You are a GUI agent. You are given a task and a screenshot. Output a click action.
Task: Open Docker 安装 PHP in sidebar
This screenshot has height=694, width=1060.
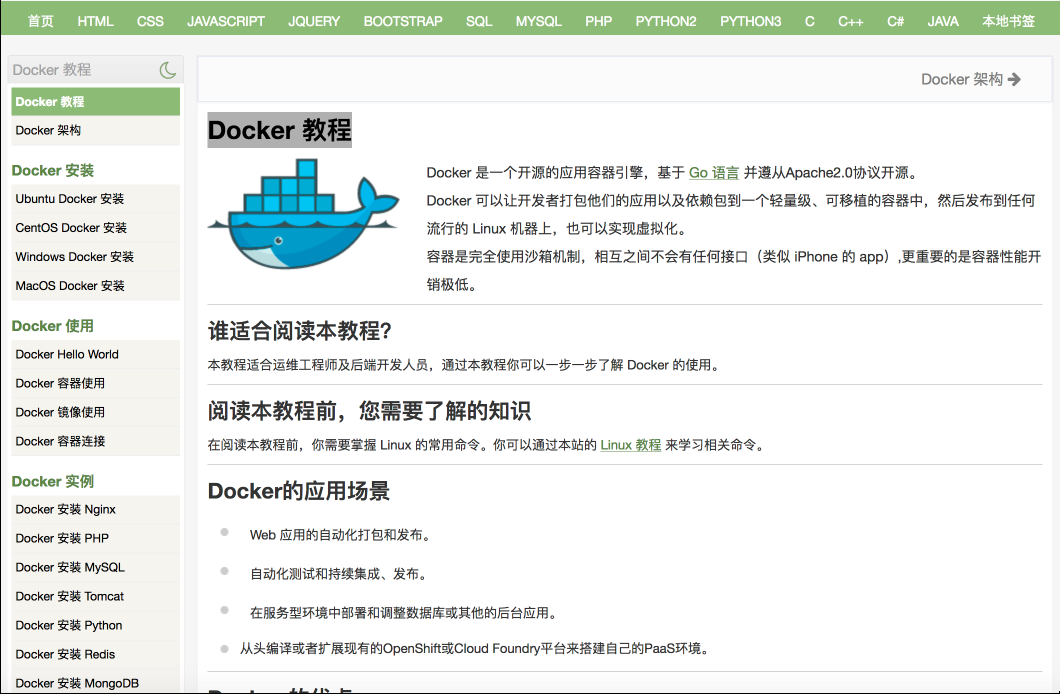[95, 539]
